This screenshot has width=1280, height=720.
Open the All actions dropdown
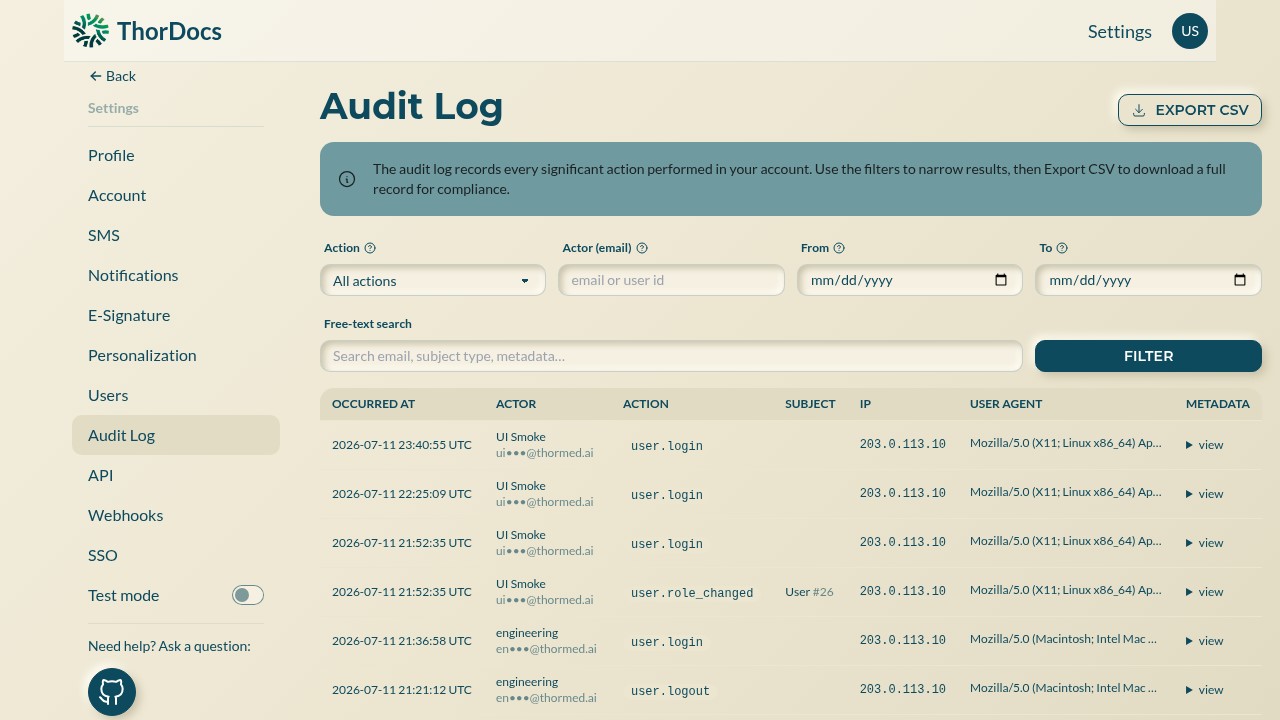433,280
